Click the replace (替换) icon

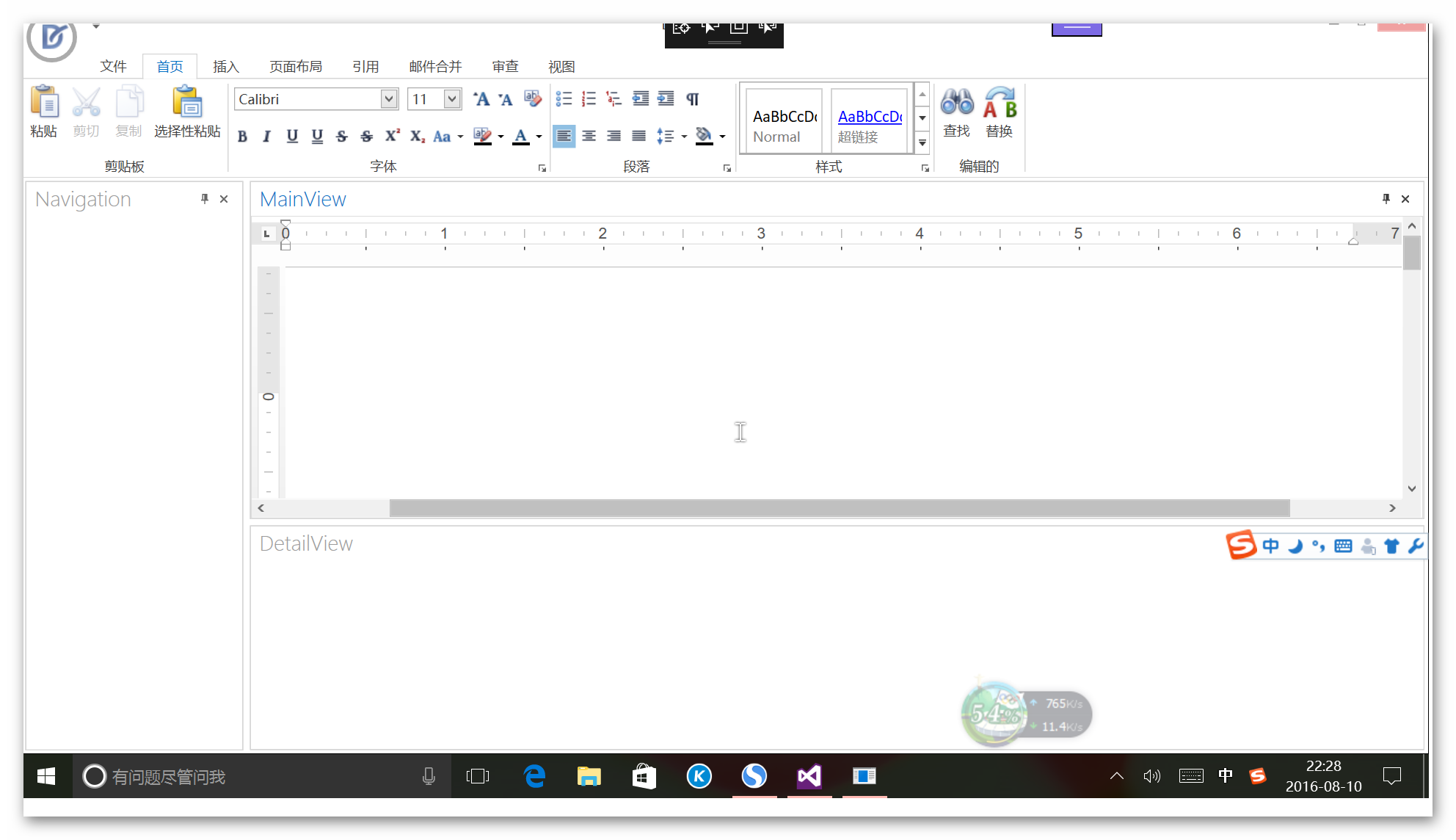click(x=1000, y=103)
